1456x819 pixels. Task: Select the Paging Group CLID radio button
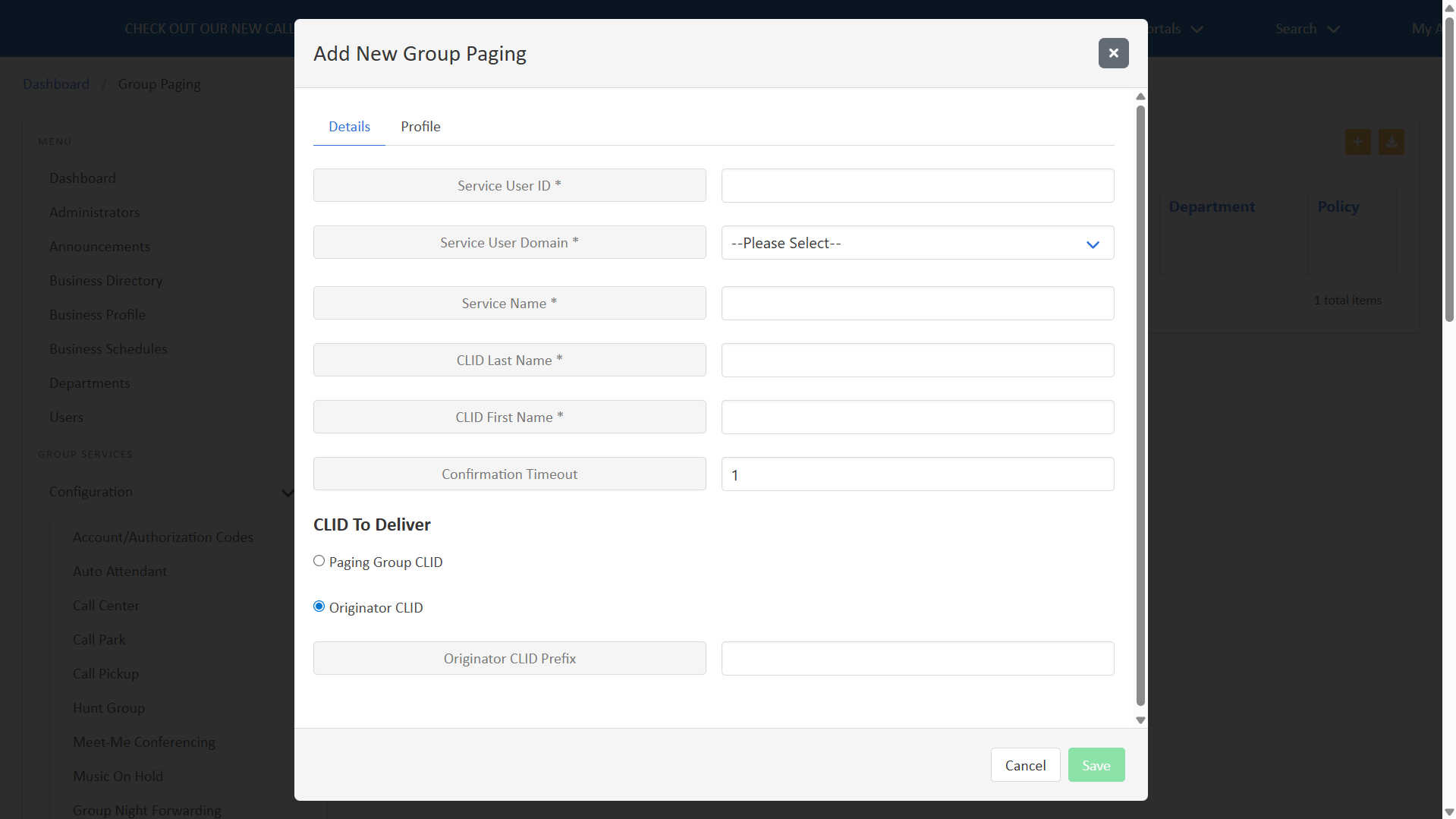(319, 561)
